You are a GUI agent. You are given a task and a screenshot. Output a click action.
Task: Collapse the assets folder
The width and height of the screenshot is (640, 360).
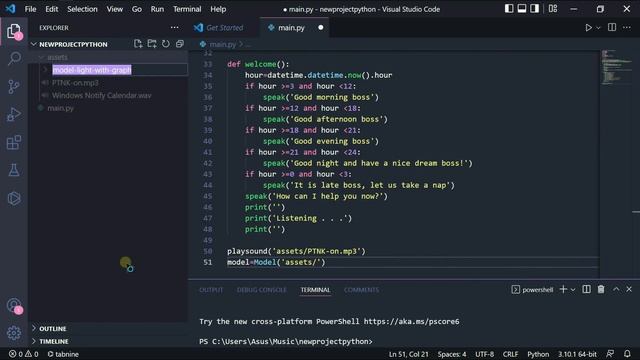(x=57, y=57)
